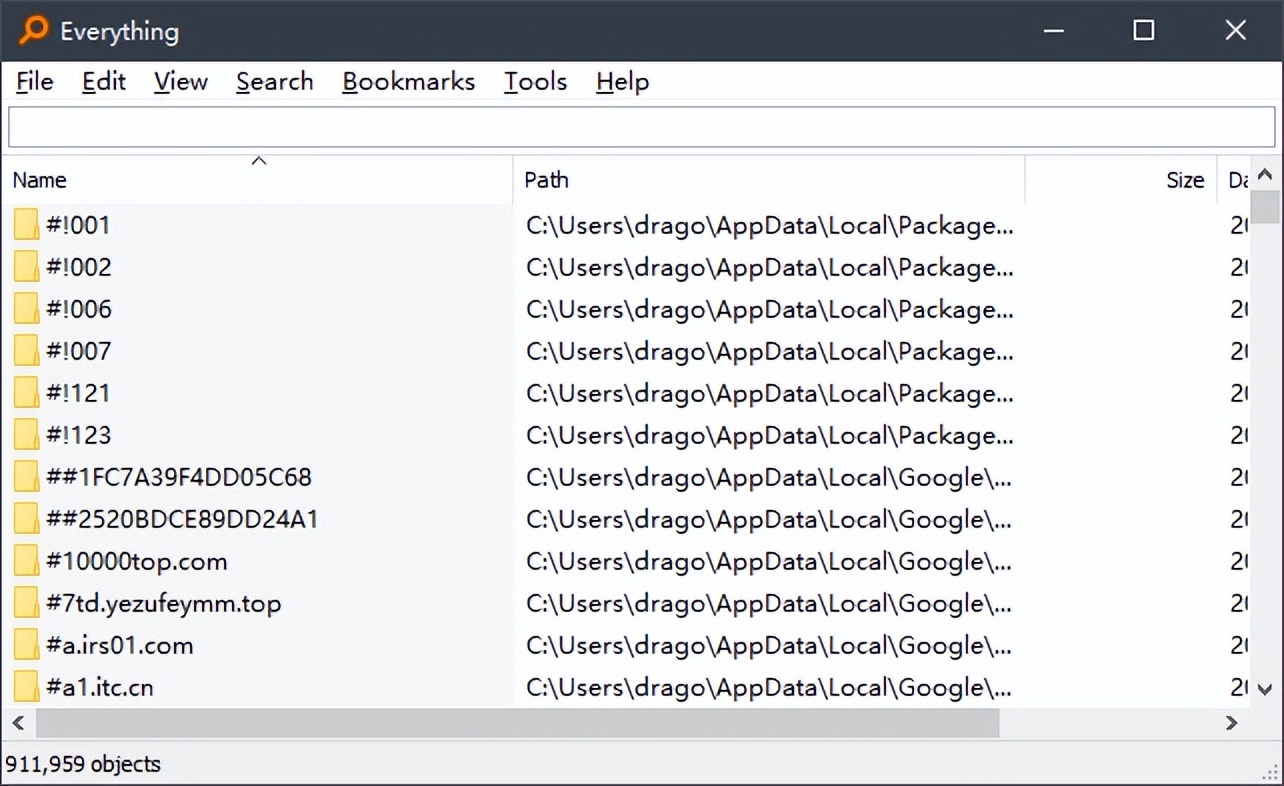The image size is (1284, 786).
Task: Sort results by the Path column header
Action: tap(768, 180)
